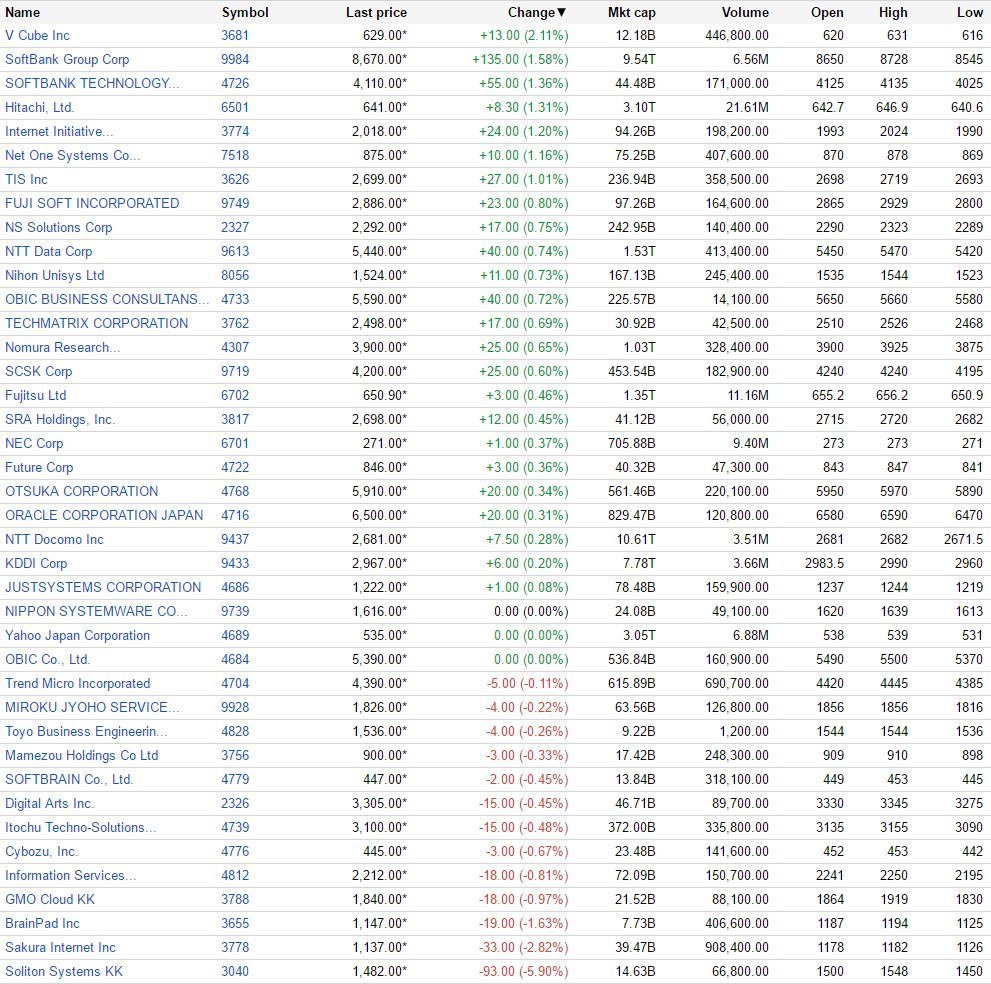
Task: Open V Cube Inc stock page
Action: point(37,35)
